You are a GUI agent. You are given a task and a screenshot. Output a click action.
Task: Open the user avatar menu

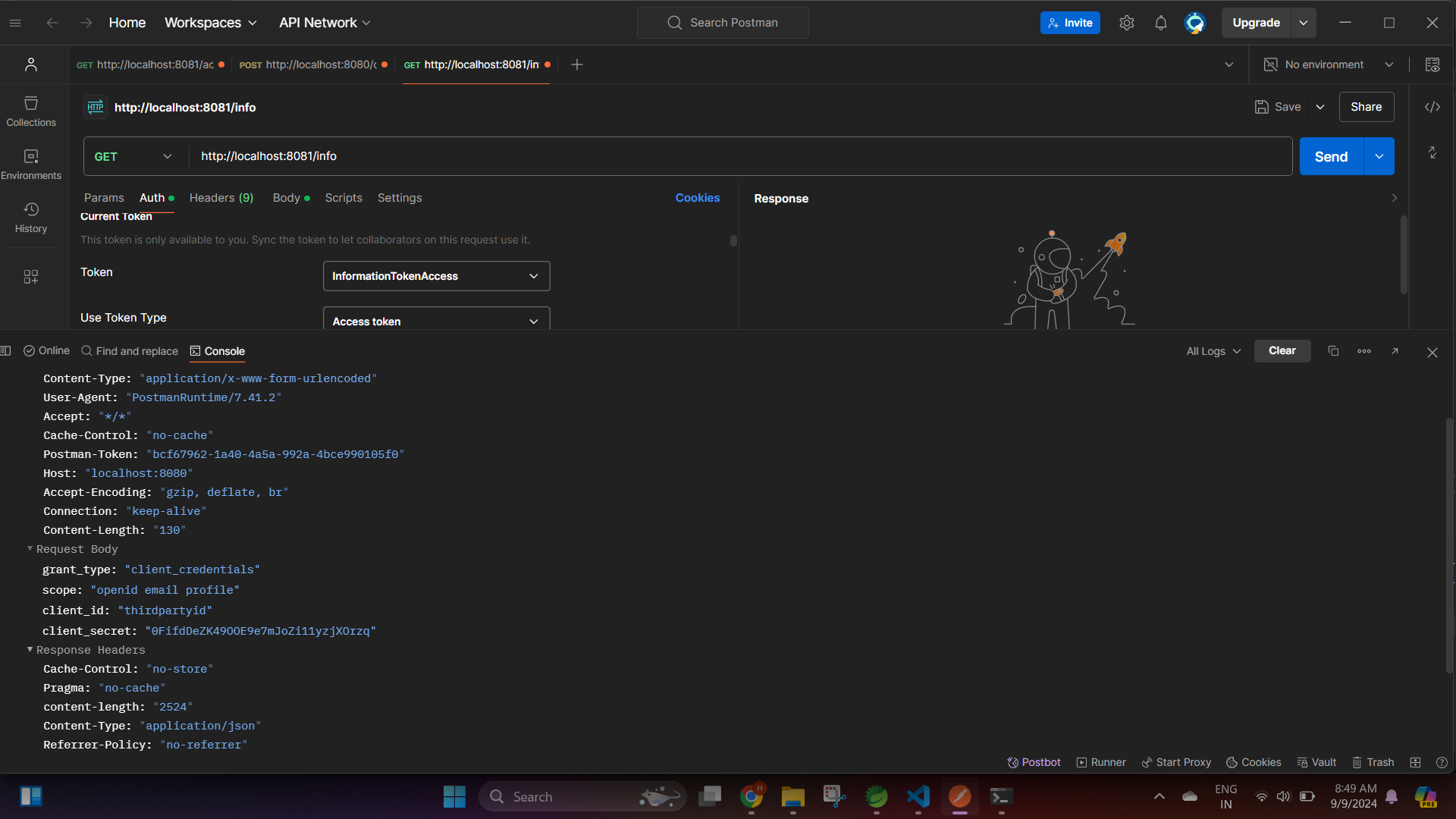click(x=1195, y=23)
